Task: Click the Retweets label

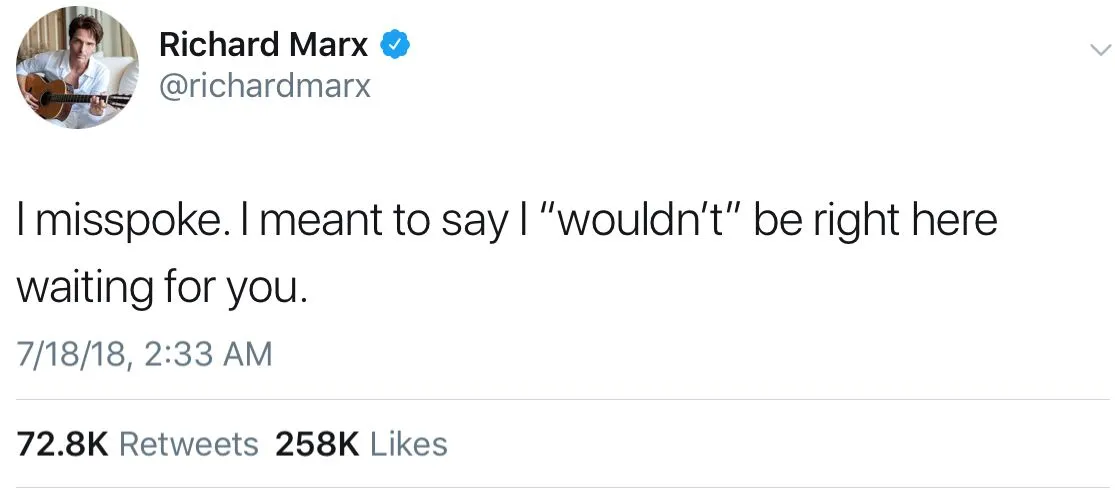Action: point(188,443)
